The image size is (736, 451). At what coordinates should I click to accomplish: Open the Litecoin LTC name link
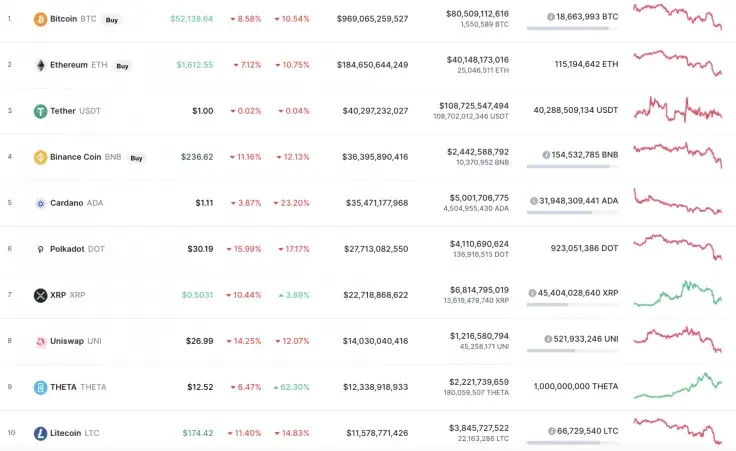pos(74,433)
